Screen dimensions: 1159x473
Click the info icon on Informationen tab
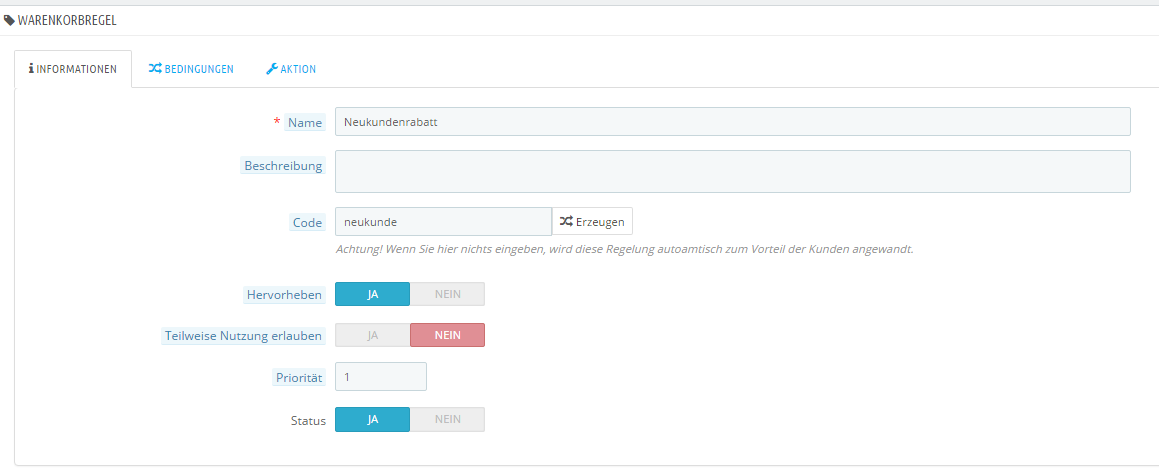point(31,69)
